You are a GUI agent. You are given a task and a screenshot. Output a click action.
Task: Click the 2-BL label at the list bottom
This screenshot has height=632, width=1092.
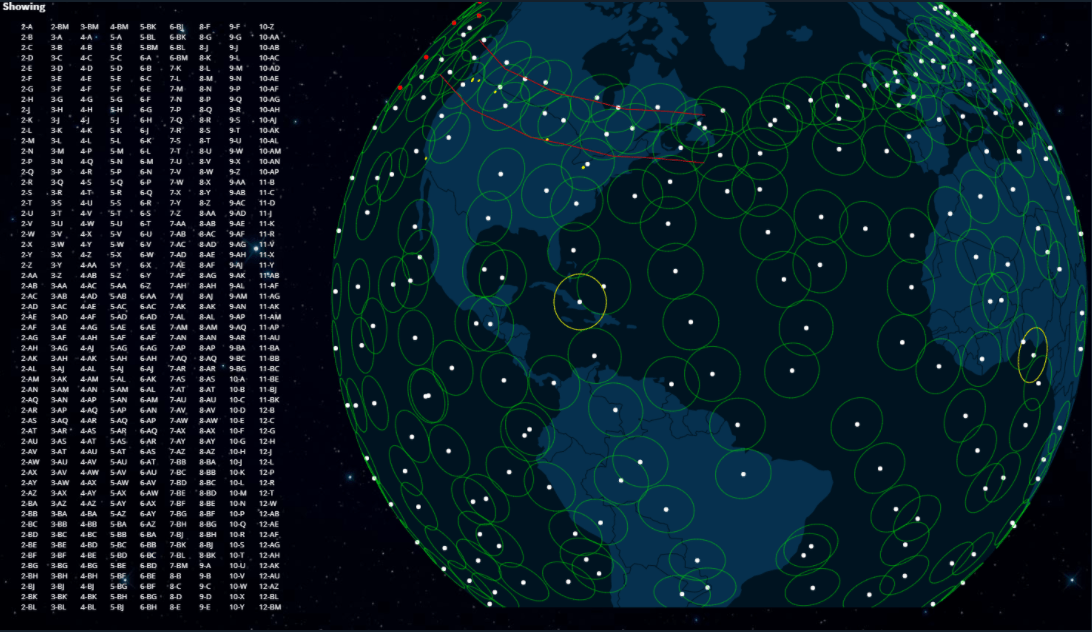pyautogui.click(x=28, y=606)
